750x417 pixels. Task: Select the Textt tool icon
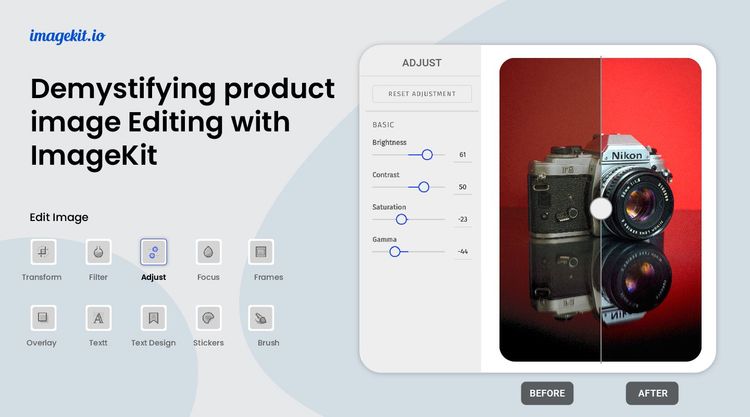point(99,318)
